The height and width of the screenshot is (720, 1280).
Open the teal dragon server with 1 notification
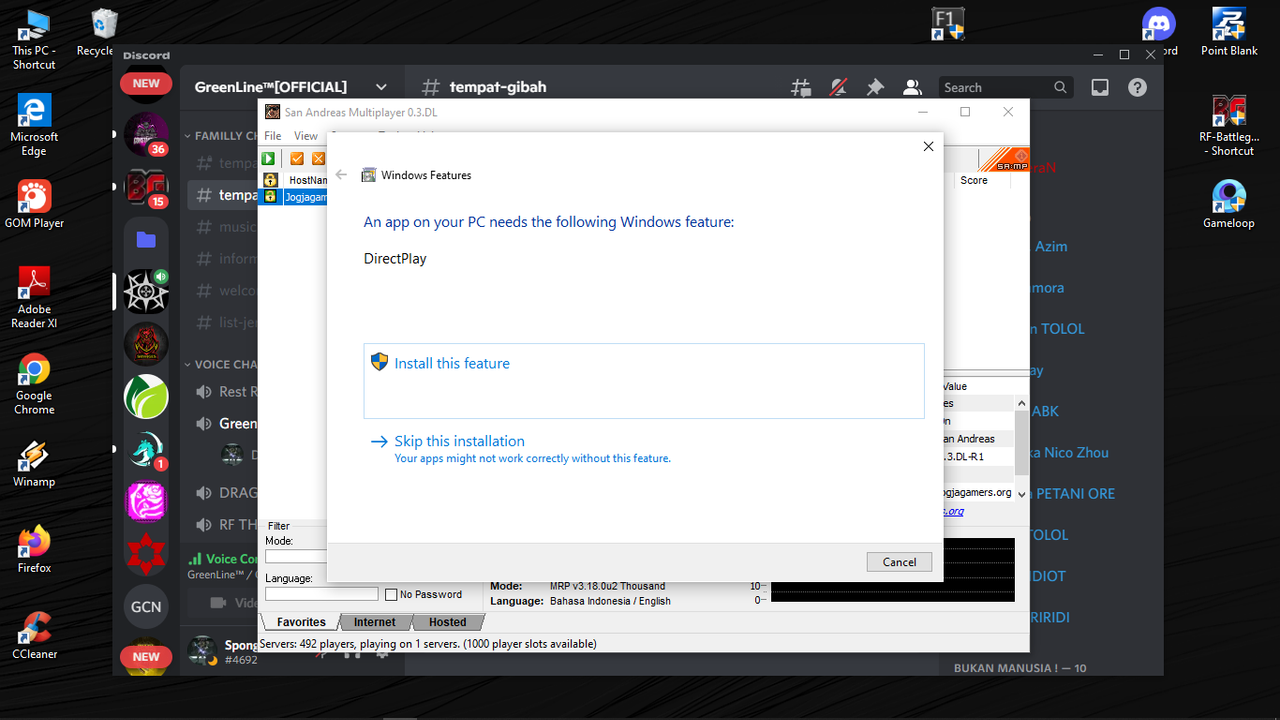[146, 449]
